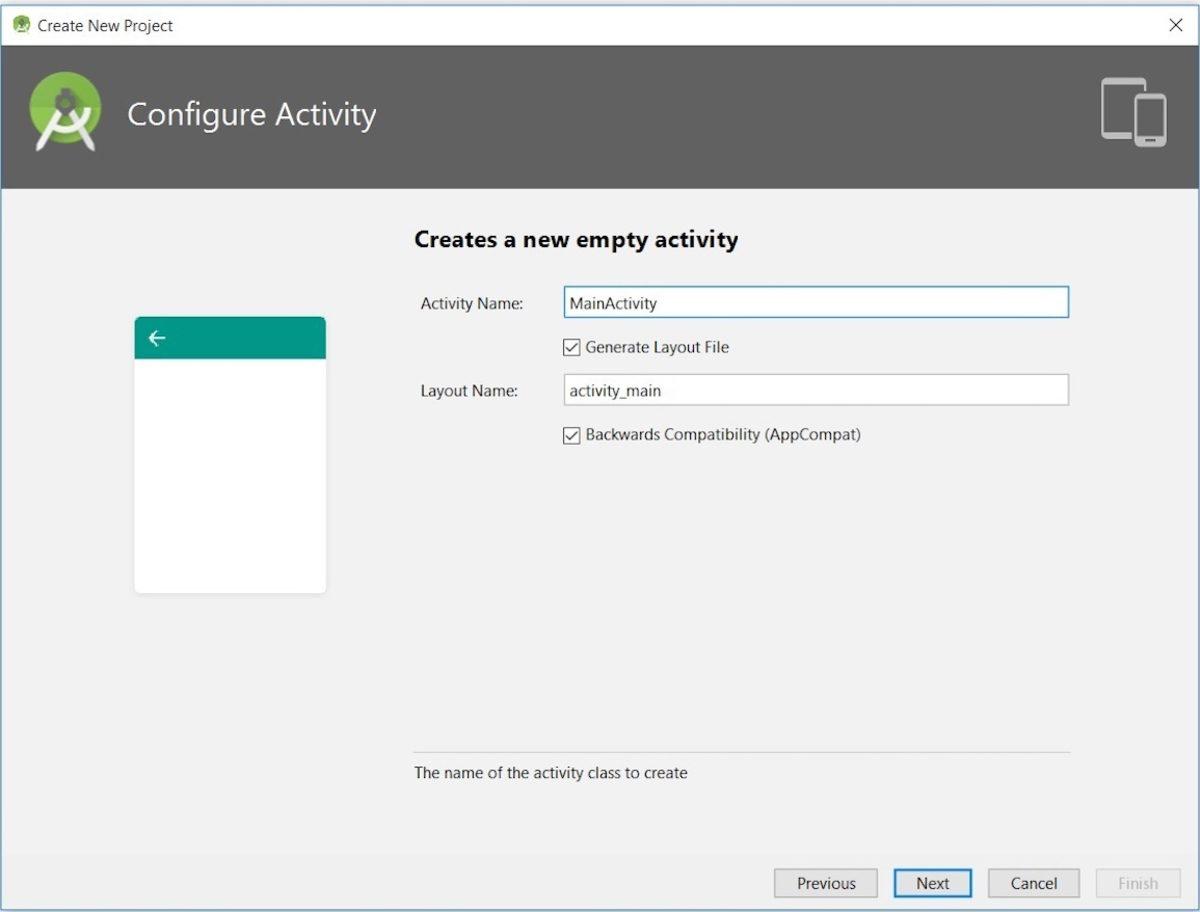Click the Android Studio logo in header
The image size is (1200, 912).
pyautogui.click(x=65, y=112)
